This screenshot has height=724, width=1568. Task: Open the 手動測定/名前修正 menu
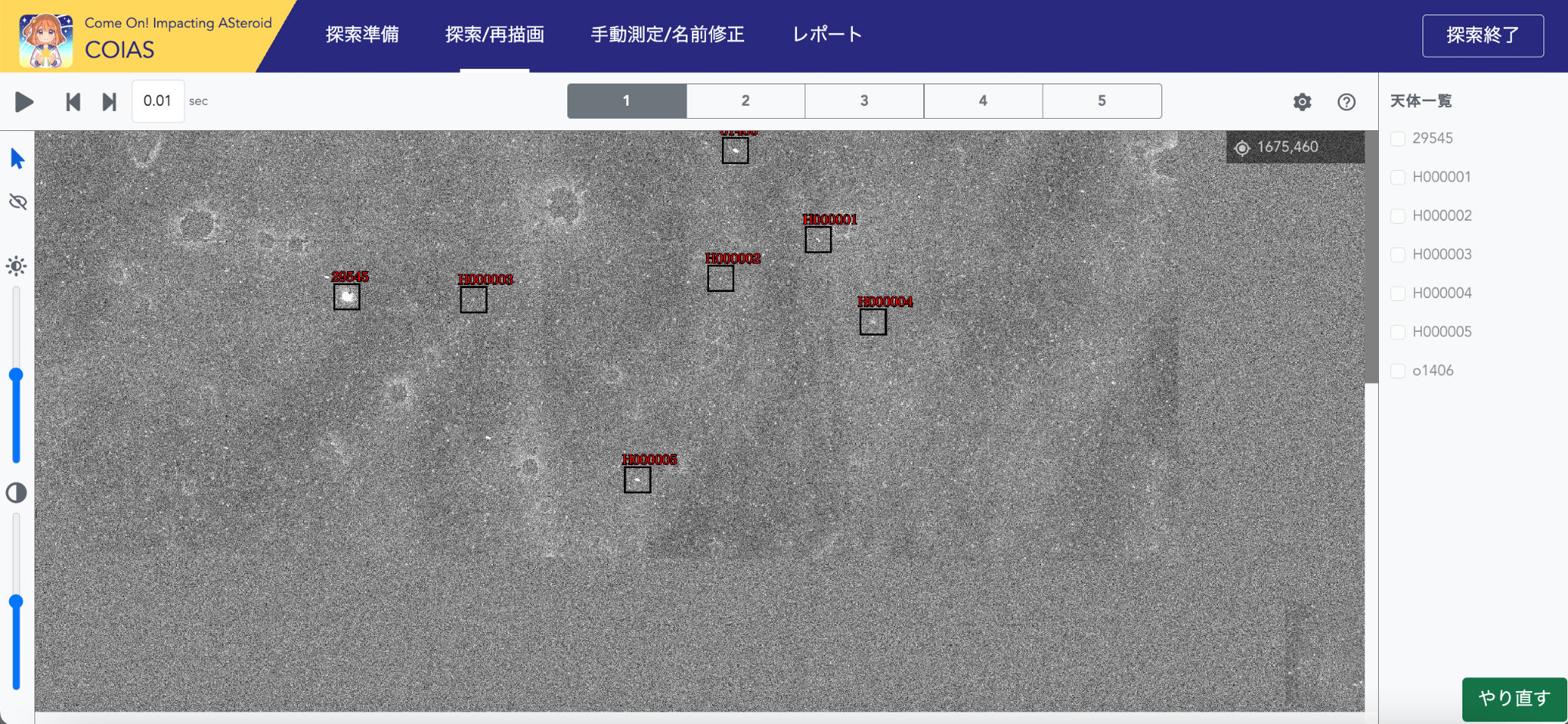(x=668, y=34)
